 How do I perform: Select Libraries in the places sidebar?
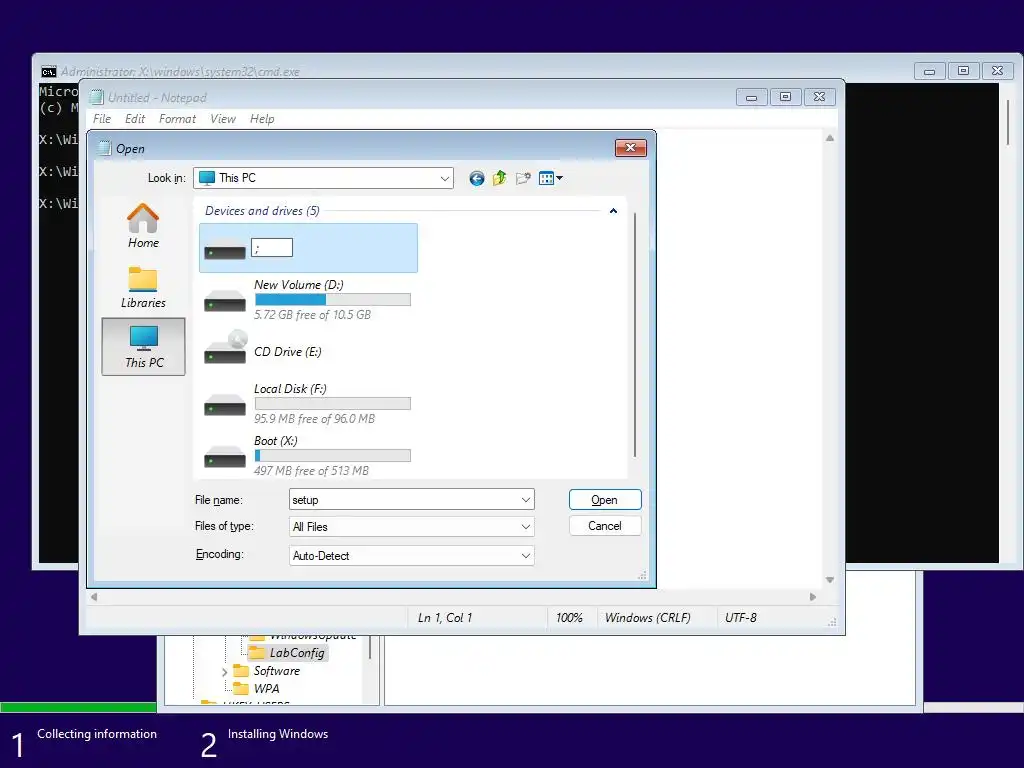coord(143,287)
